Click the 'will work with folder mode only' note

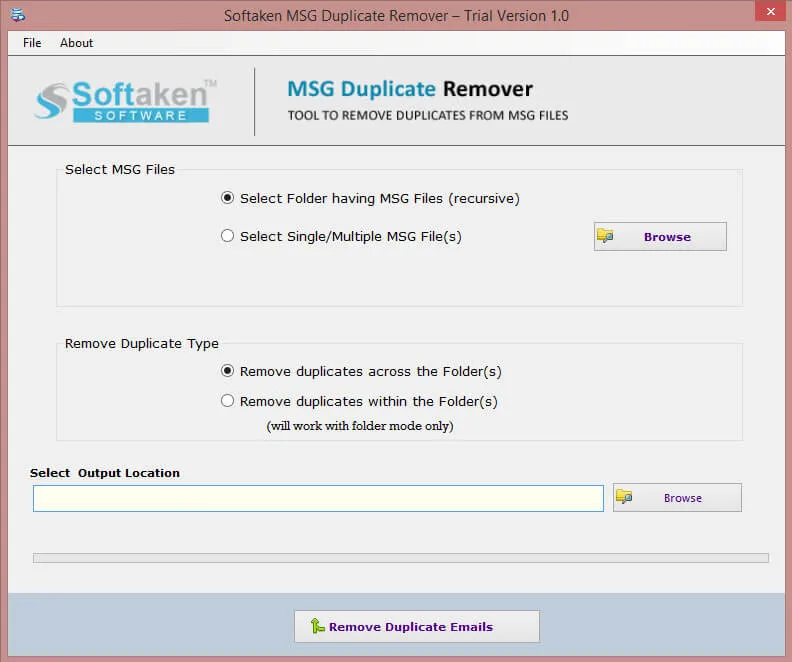pos(359,426)
